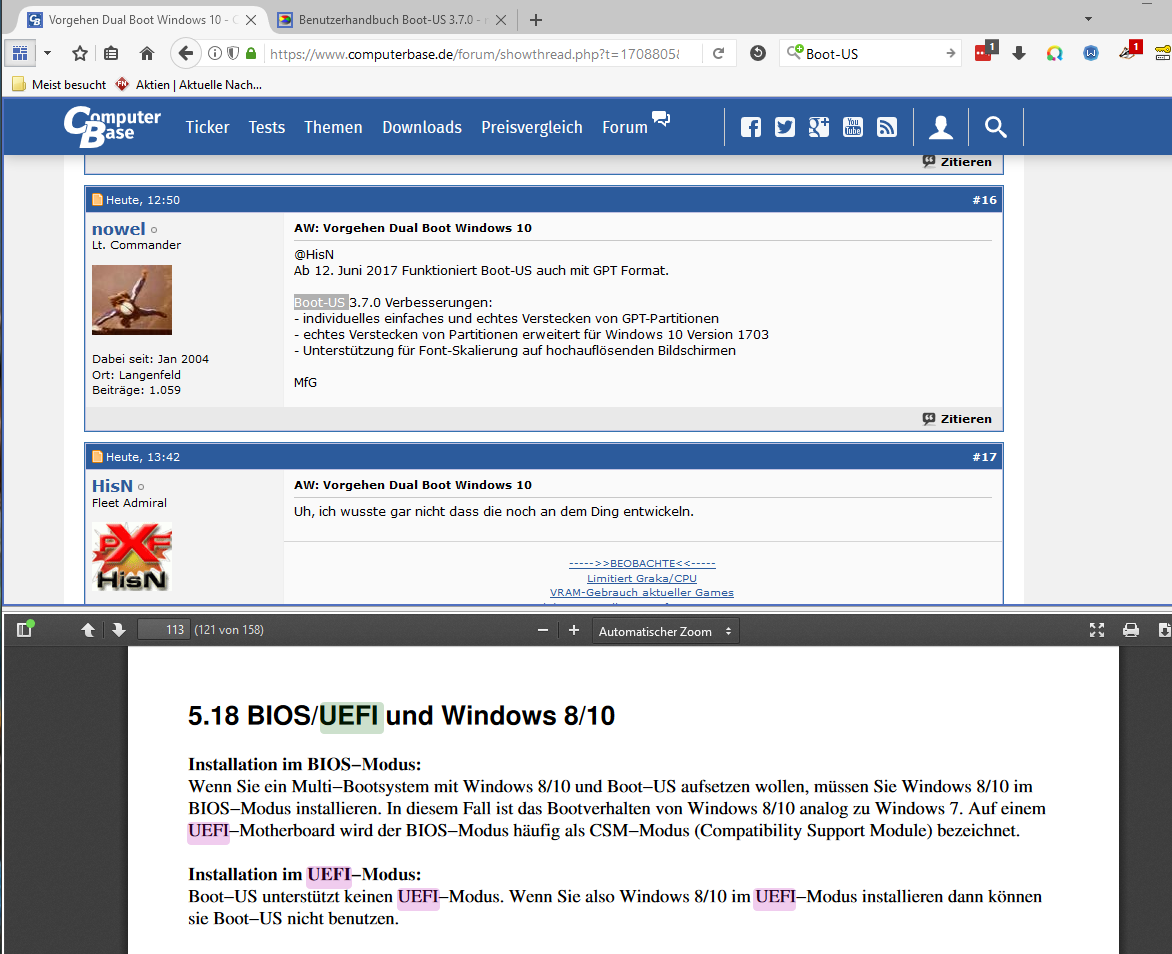Print the PDF document
Viewport: 1172px width, 954px height.
coord(1131,630)
